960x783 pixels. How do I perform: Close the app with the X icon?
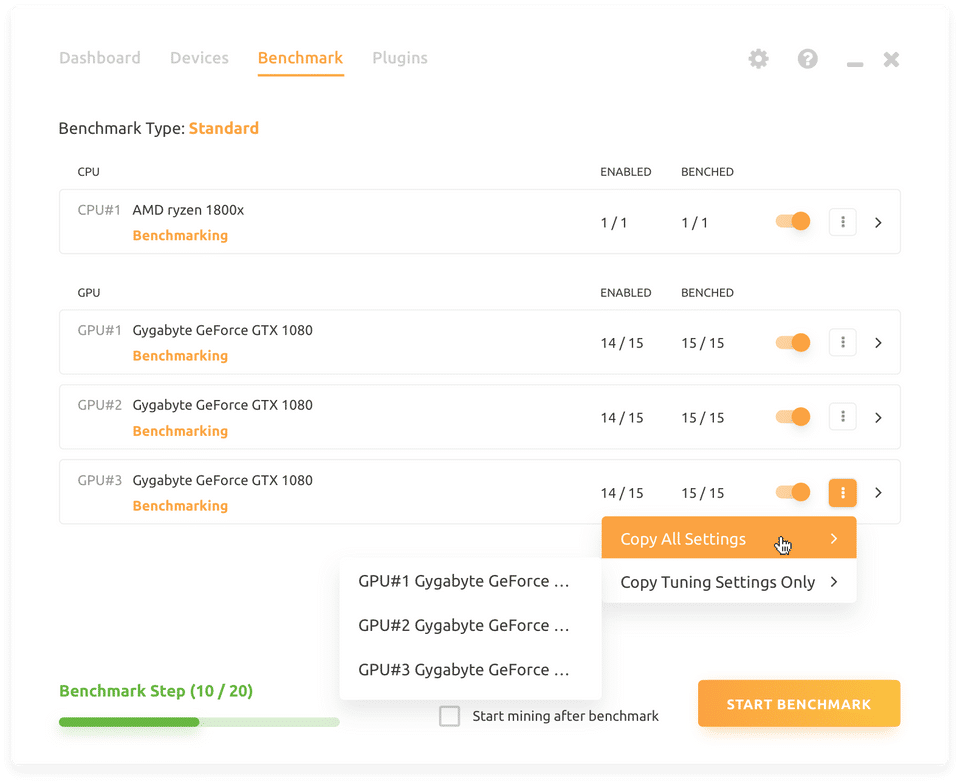891,59
